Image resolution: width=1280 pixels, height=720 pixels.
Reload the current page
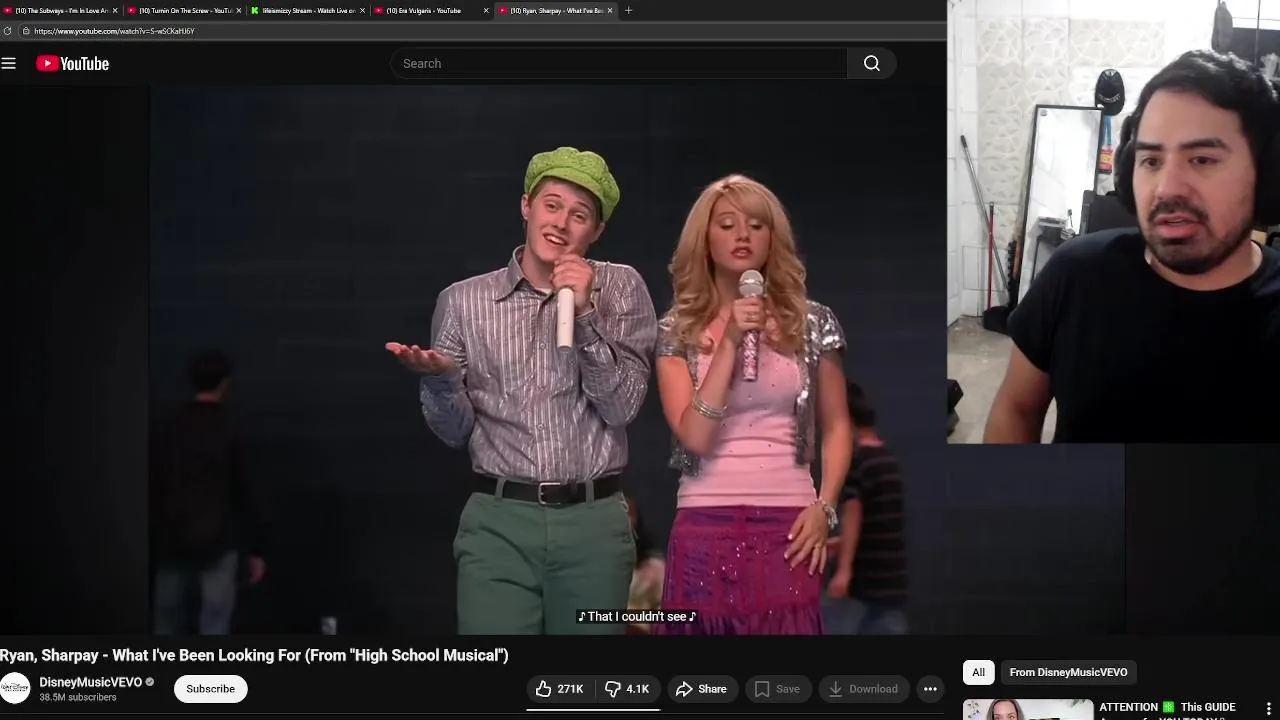click(x=8, y=31)
